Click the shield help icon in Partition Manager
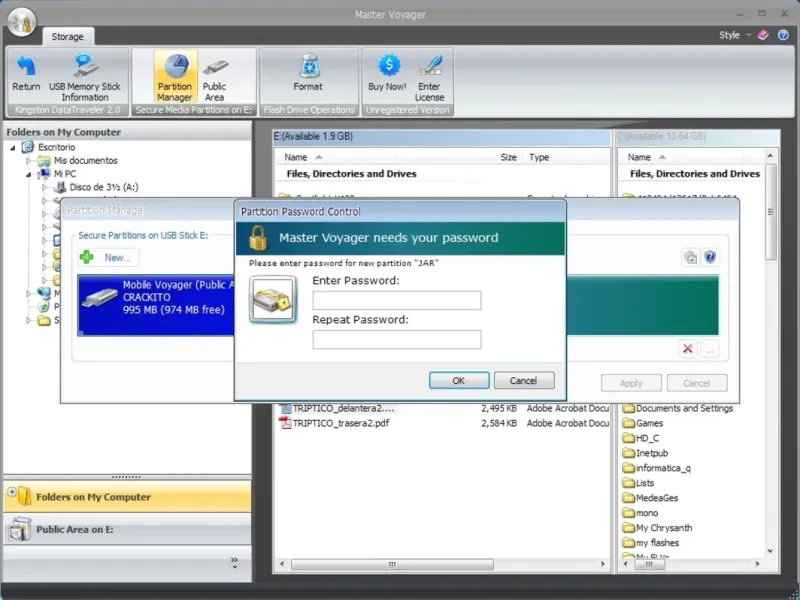This screenshot has height=600, width=800. pos(710,257)
